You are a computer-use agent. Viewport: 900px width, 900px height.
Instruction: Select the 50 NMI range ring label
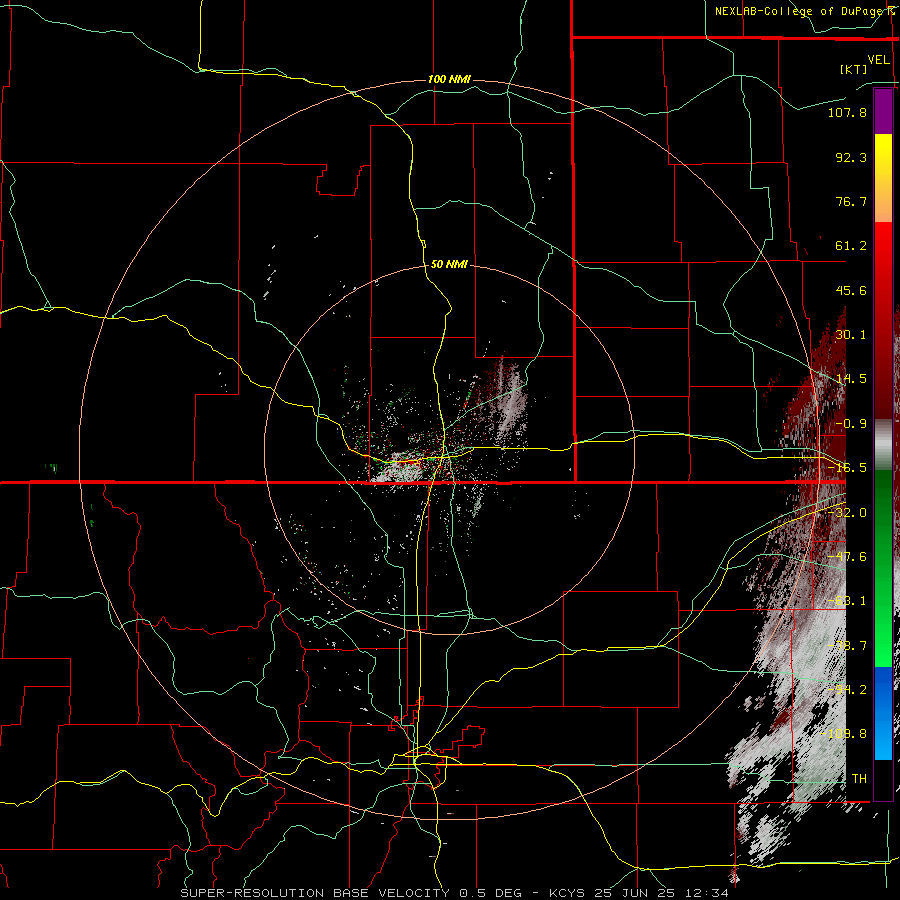point(449,264)
